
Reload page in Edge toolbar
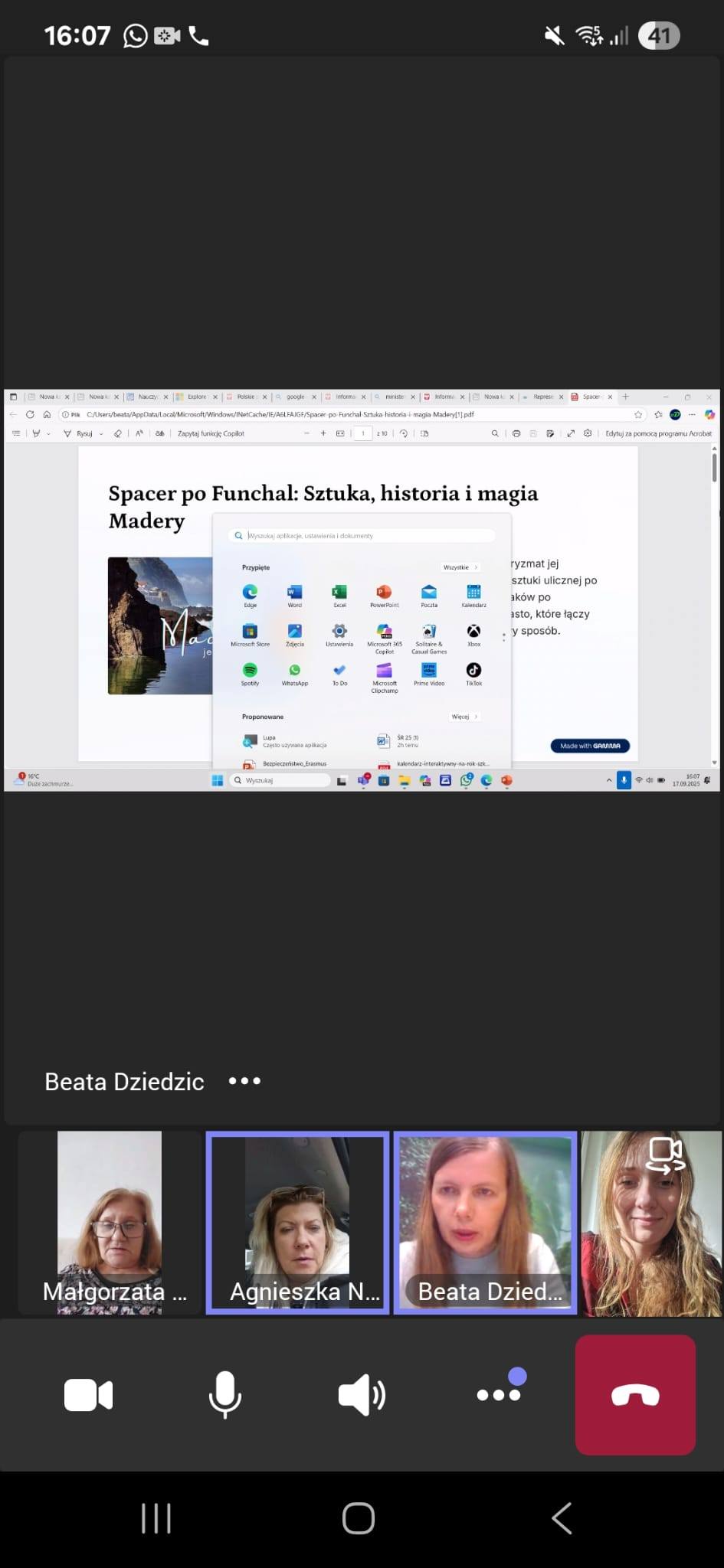[30, 414]
